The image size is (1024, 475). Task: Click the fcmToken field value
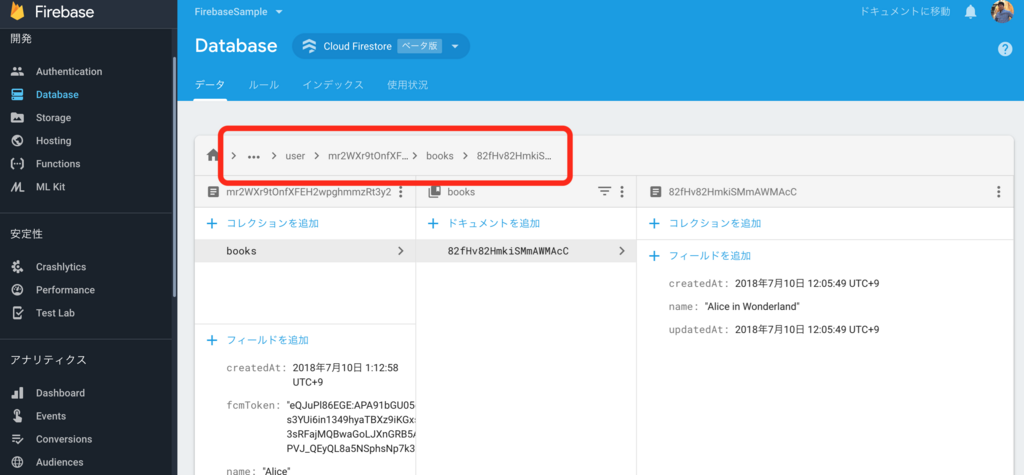point(351,427)
